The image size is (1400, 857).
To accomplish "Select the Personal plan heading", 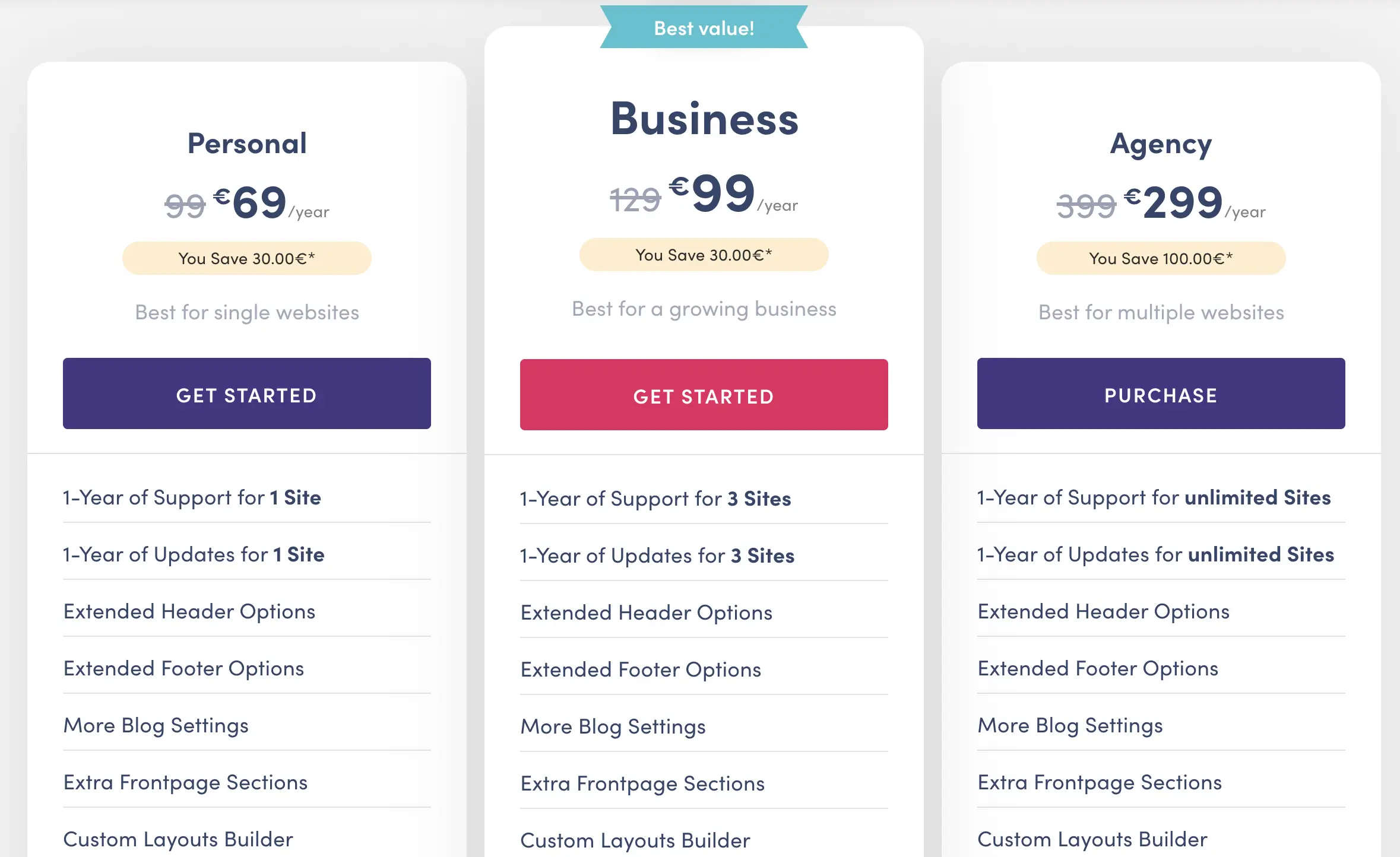I will click(x=247, y=144).
